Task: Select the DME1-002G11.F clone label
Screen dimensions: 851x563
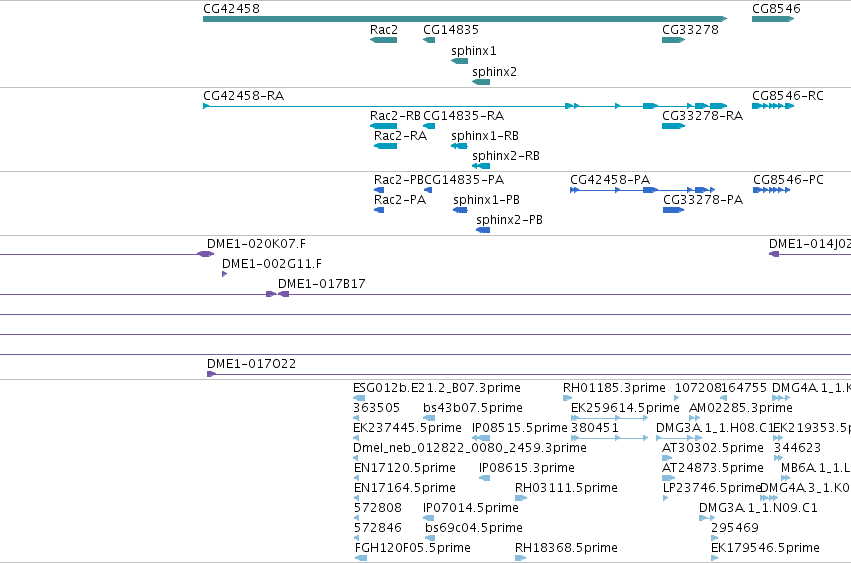Action: point(272,264)
